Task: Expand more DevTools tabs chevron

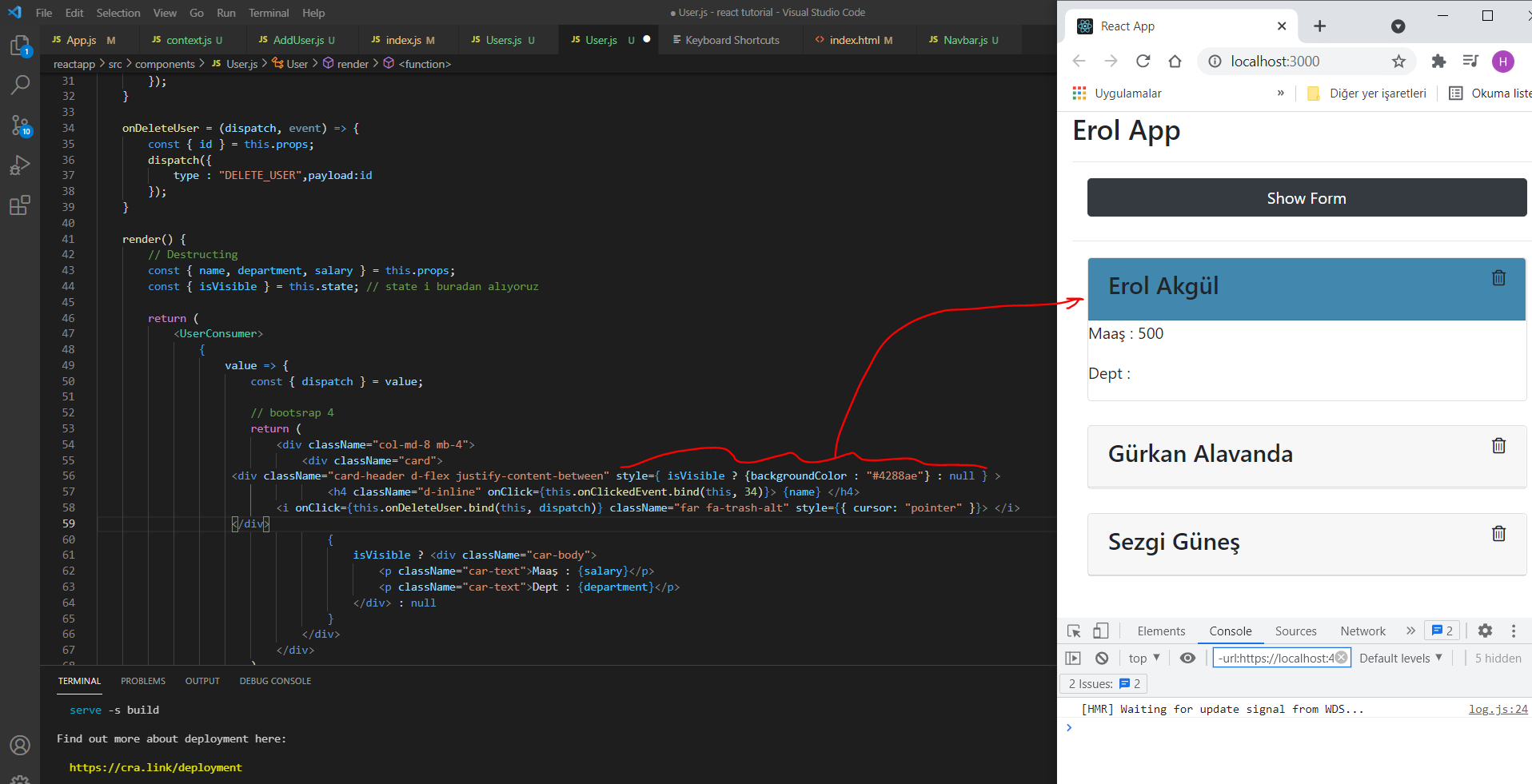Action: click(1410, 631)
